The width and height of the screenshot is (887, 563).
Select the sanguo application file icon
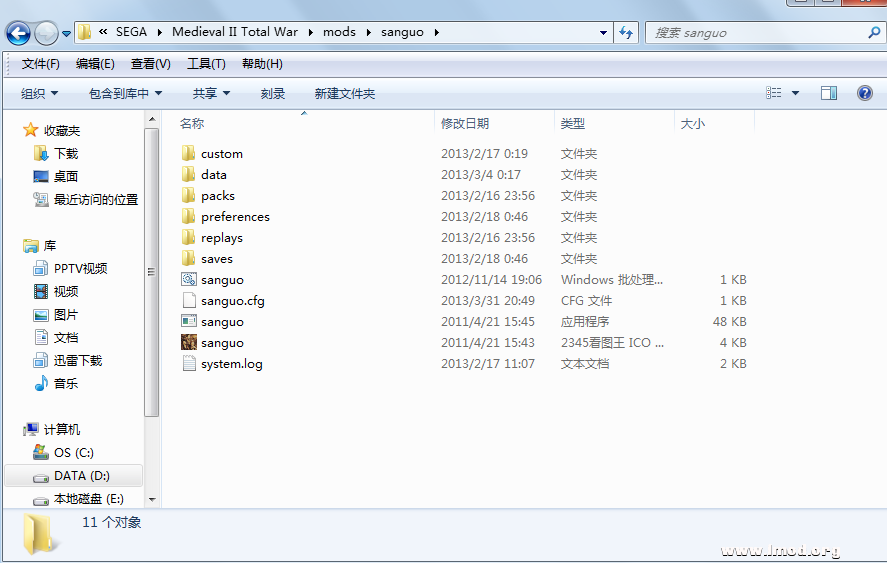[x=189, y=321]
